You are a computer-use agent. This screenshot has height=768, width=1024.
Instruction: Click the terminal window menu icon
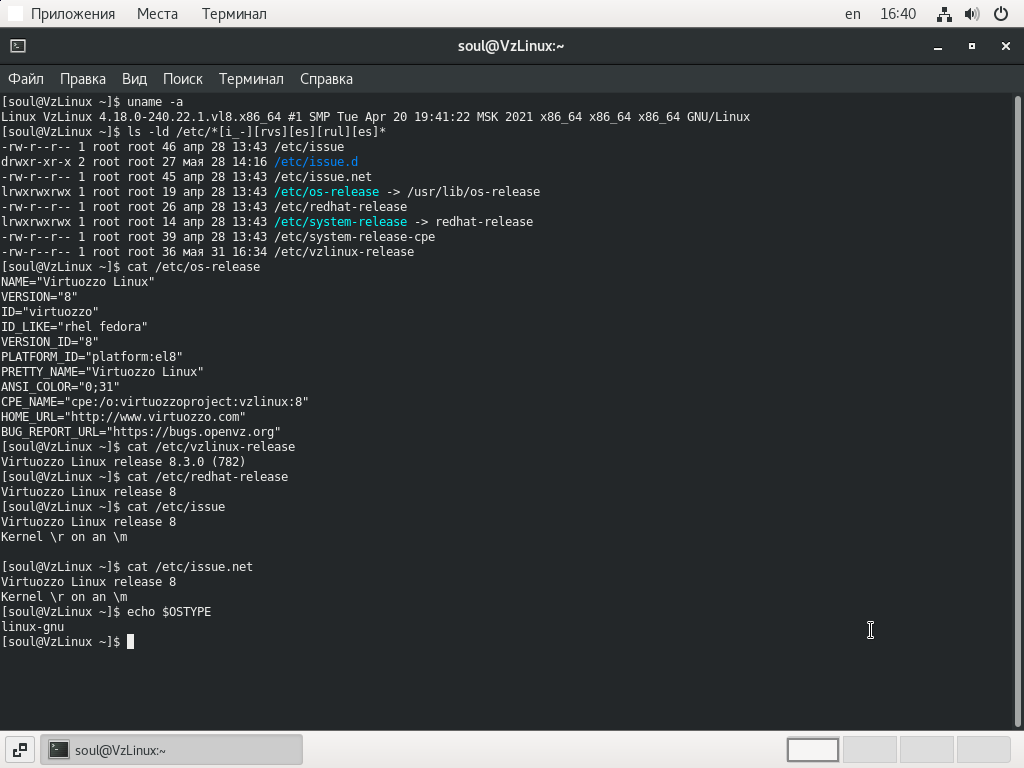18,46
